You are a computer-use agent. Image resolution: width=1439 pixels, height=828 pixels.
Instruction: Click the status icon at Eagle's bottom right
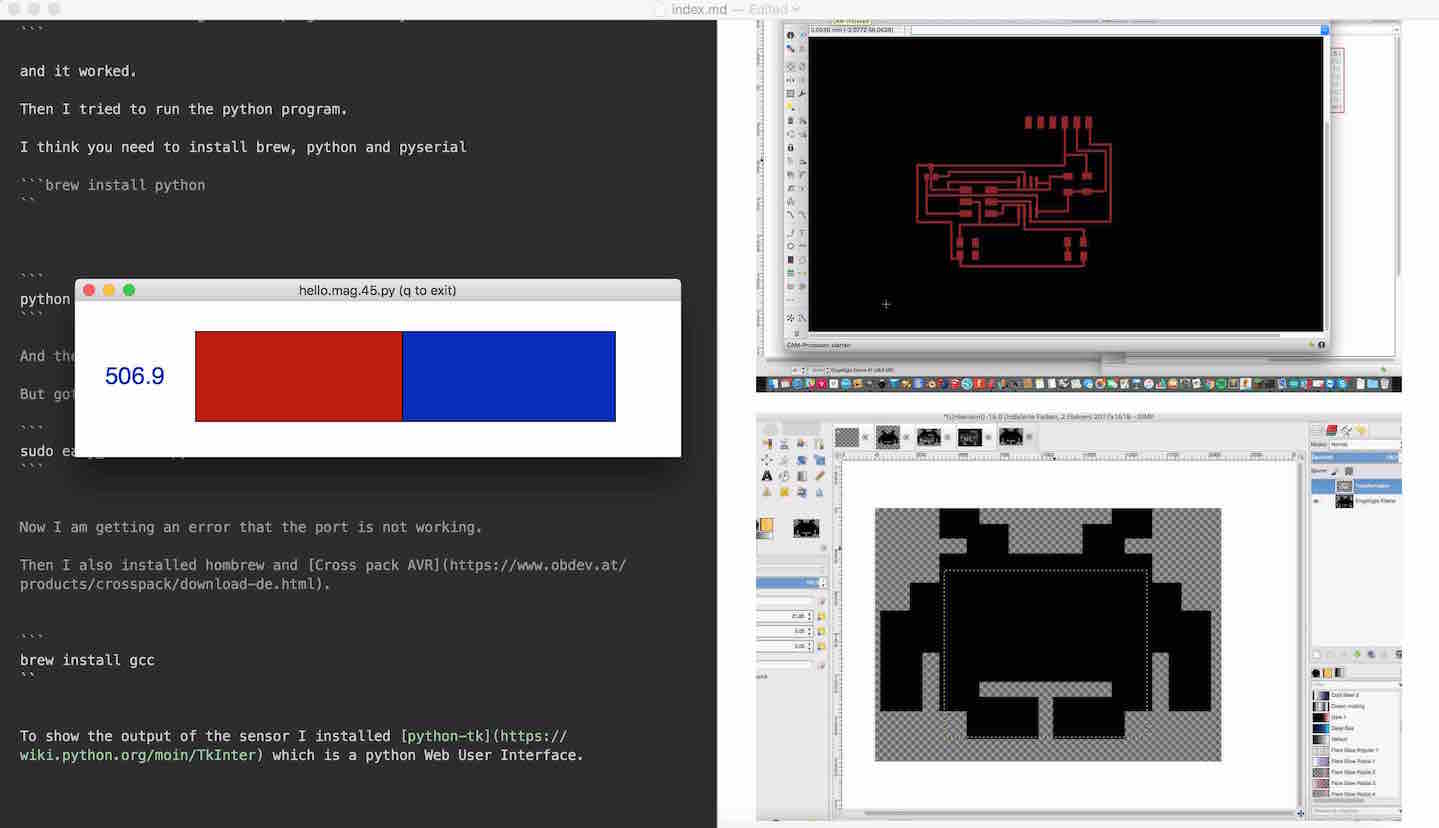coord(1321,345)
